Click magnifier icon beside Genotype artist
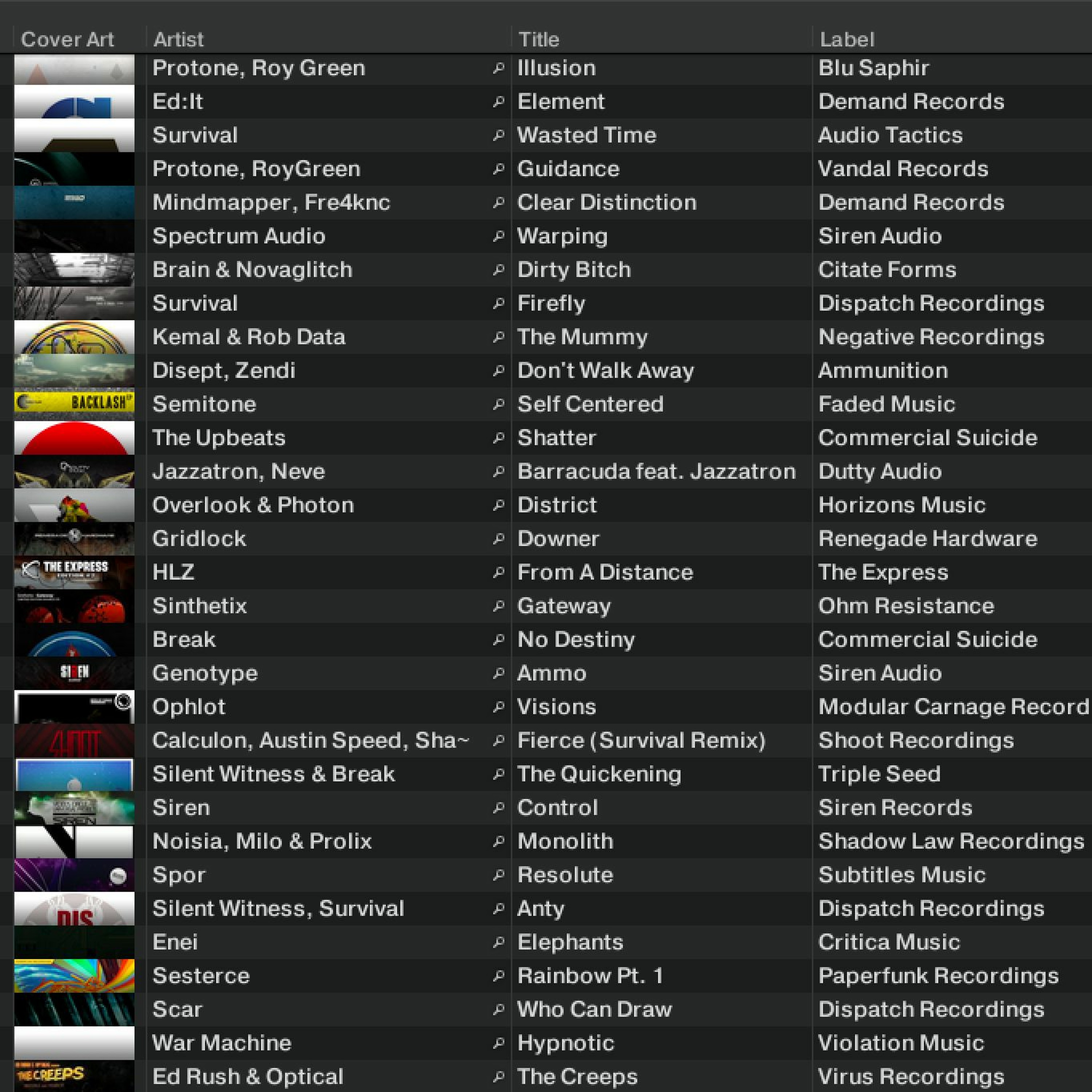This screenshot has width=1092, height=1092. [x=498, y=673]
